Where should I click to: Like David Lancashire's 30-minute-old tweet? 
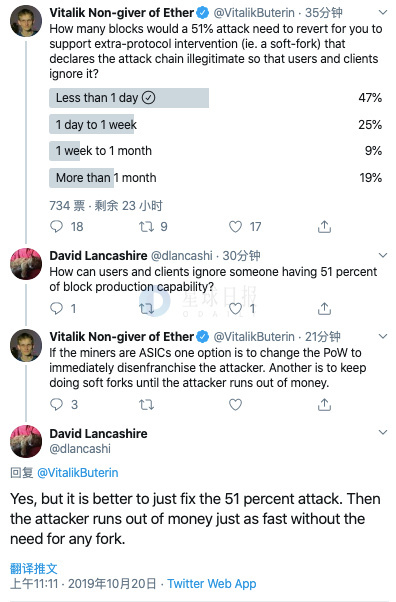[x=235, y=308]
